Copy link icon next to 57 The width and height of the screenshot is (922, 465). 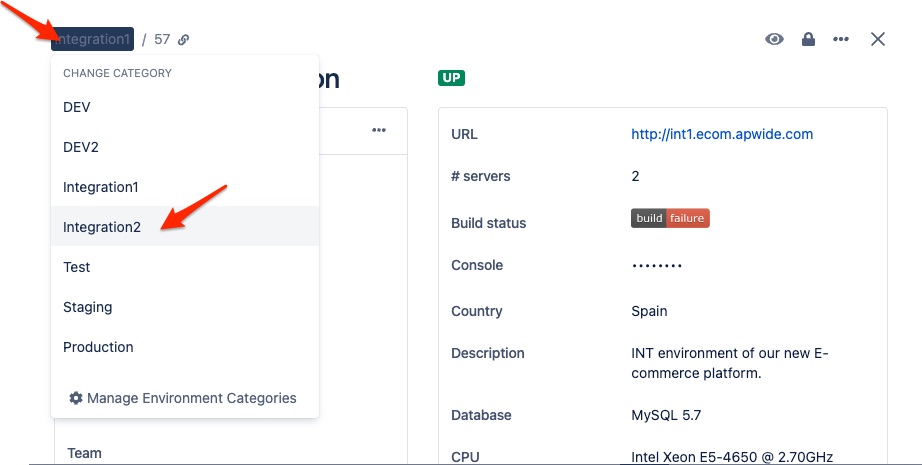point(184,40)
